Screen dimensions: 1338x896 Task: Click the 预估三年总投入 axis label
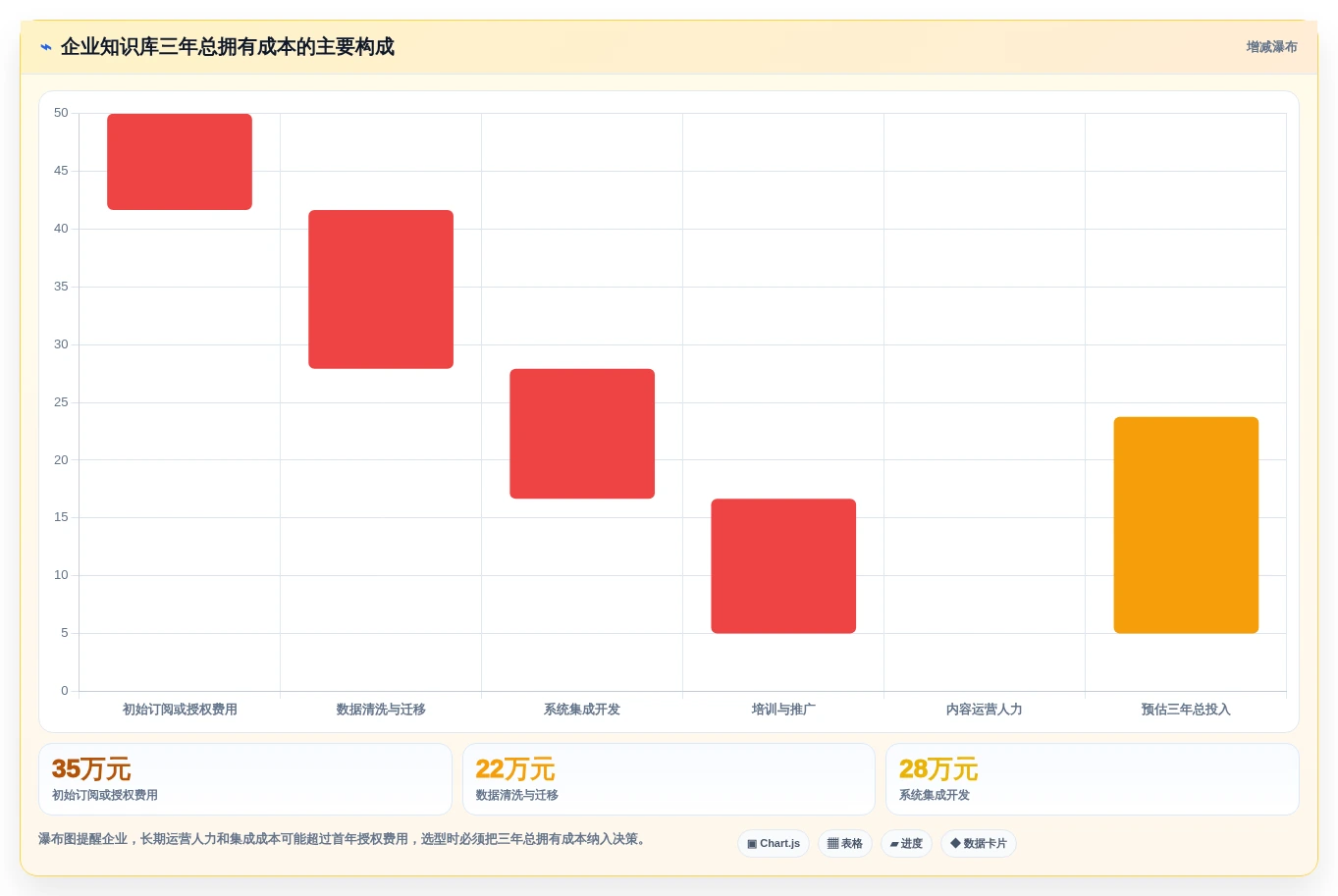click(x=1186, y=710)
